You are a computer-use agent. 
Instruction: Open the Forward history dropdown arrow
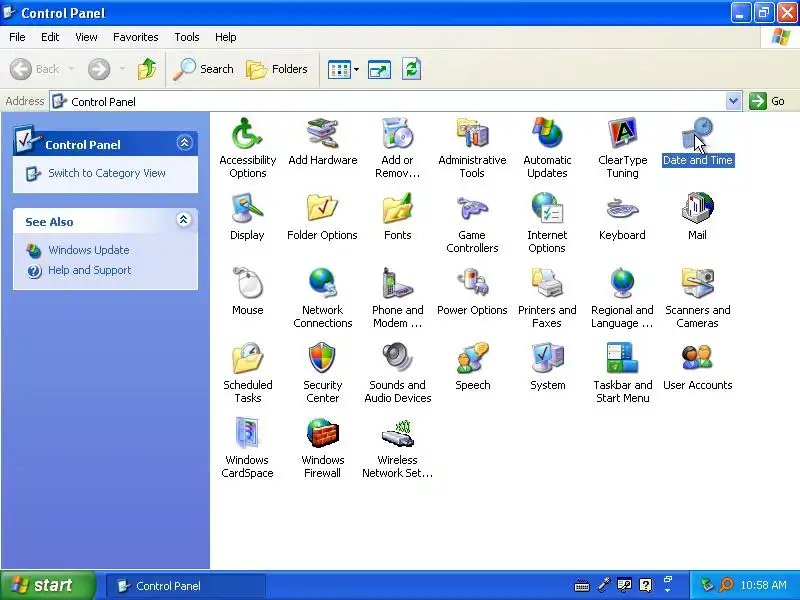(122, 69)
